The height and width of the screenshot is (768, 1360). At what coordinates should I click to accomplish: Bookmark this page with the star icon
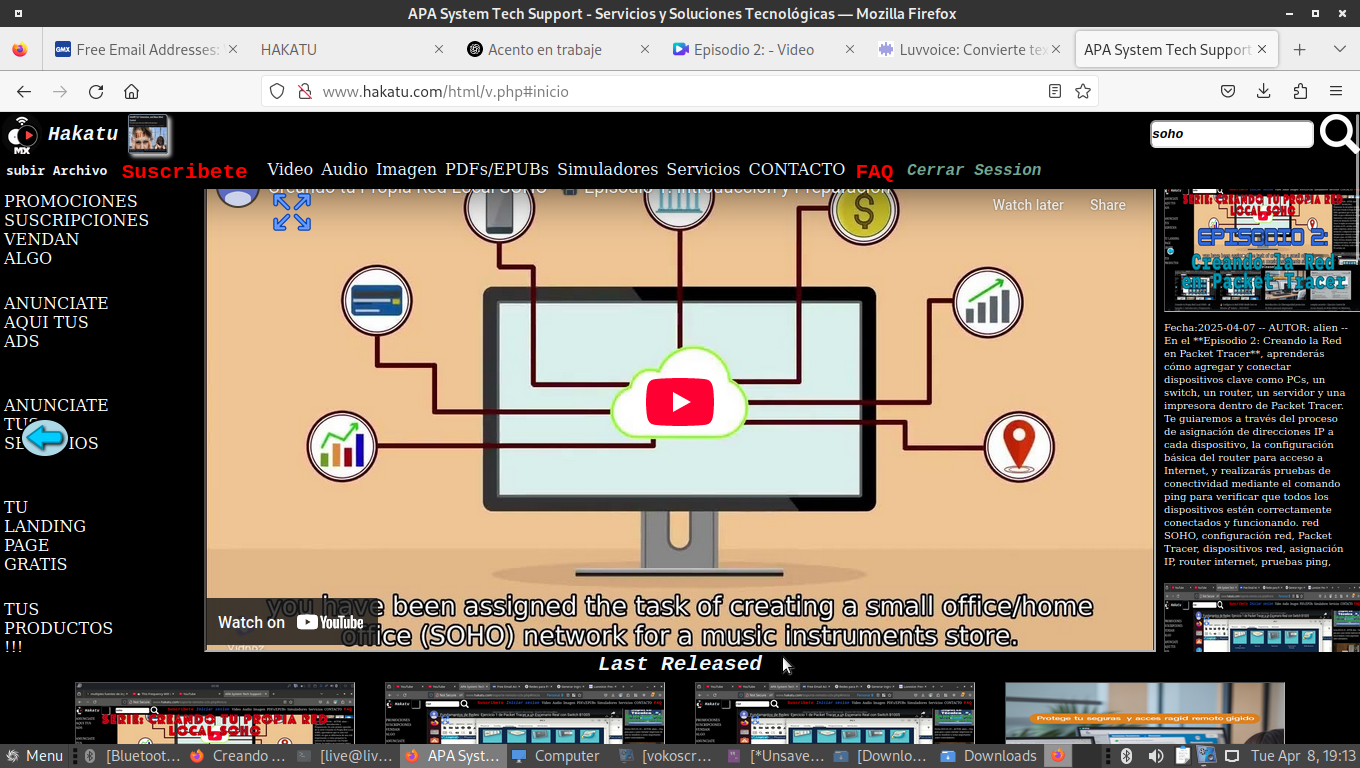tap(1082, 91)
